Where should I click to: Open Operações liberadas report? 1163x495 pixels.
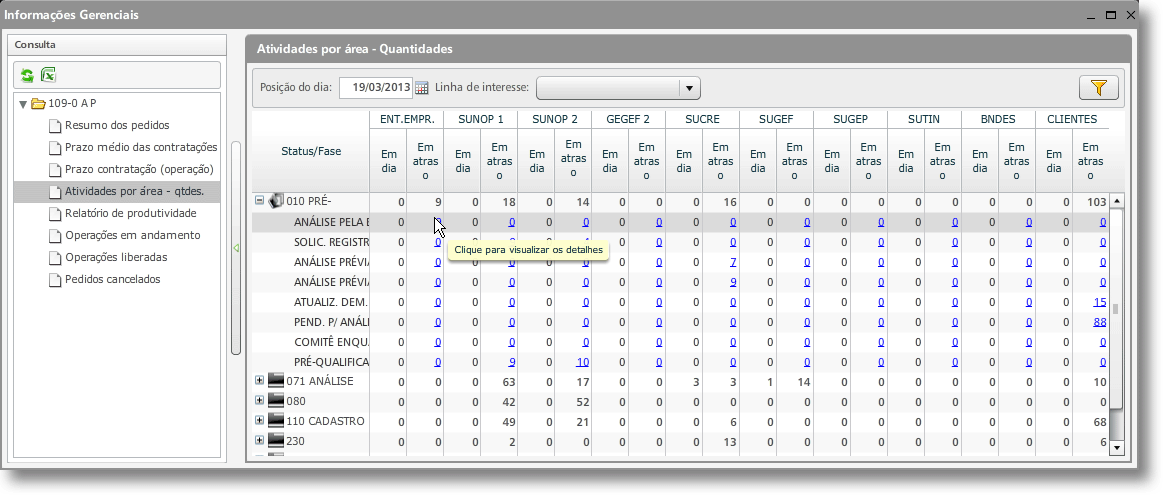(116, 258)
